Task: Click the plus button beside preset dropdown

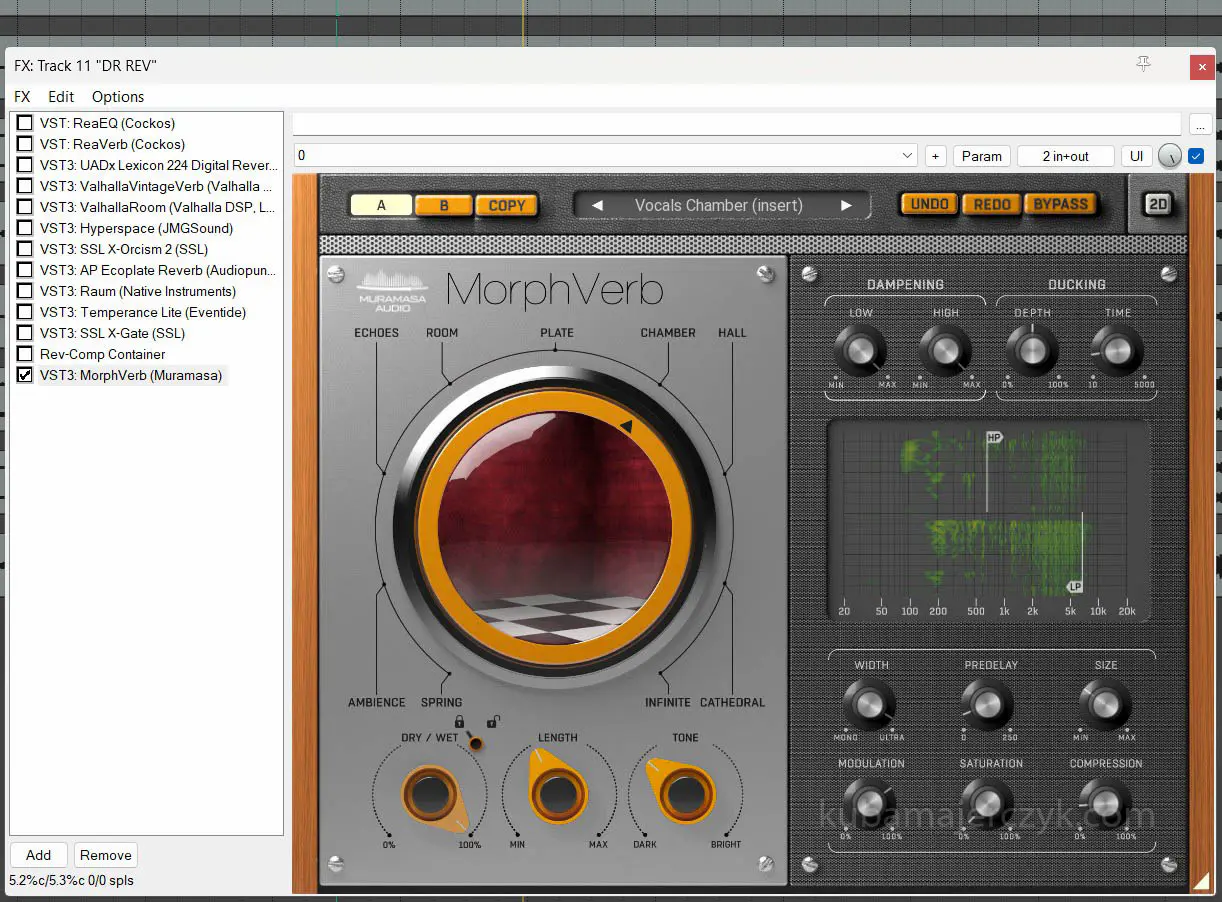Action: click(935, 156)
